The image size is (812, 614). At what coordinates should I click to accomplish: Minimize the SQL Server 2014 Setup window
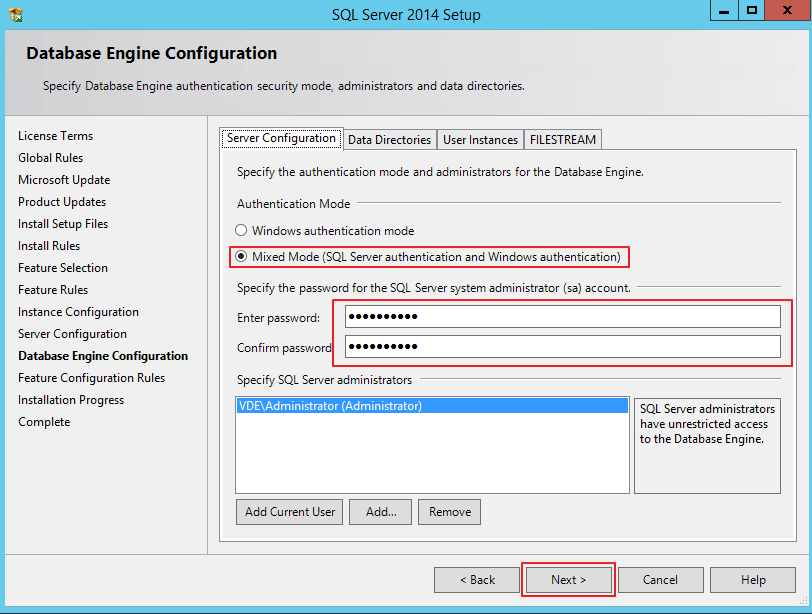(724, 10)
